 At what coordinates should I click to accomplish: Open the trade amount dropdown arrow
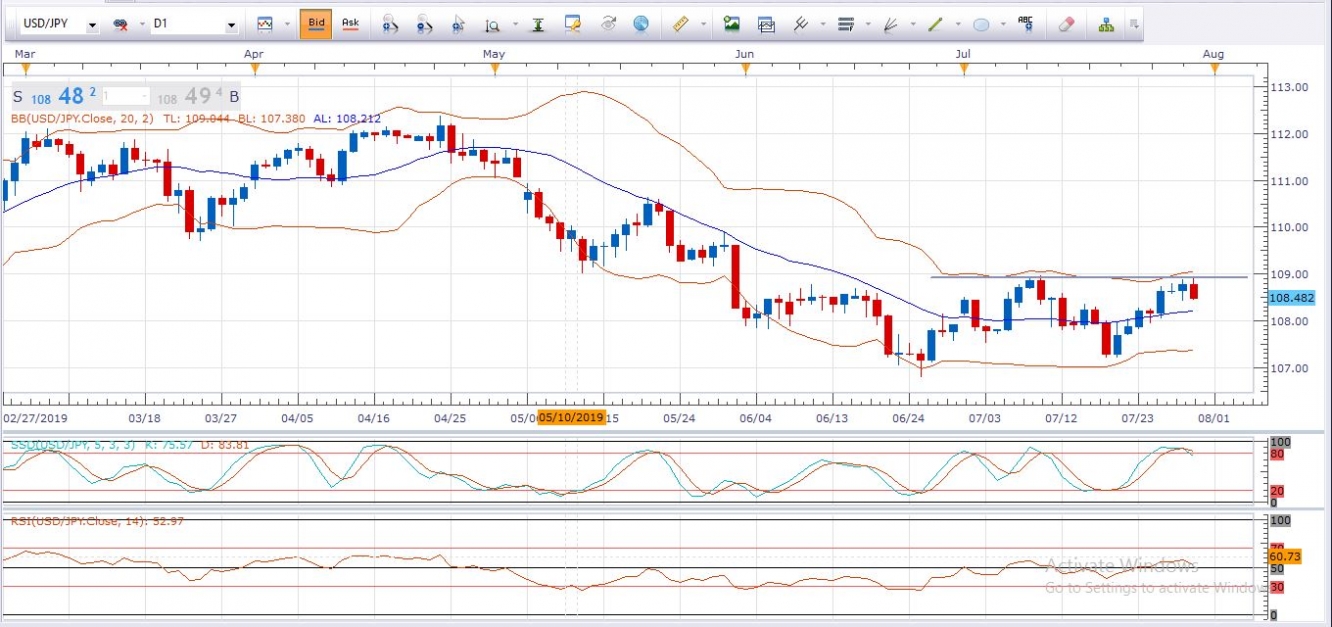[x=145, y=97]
